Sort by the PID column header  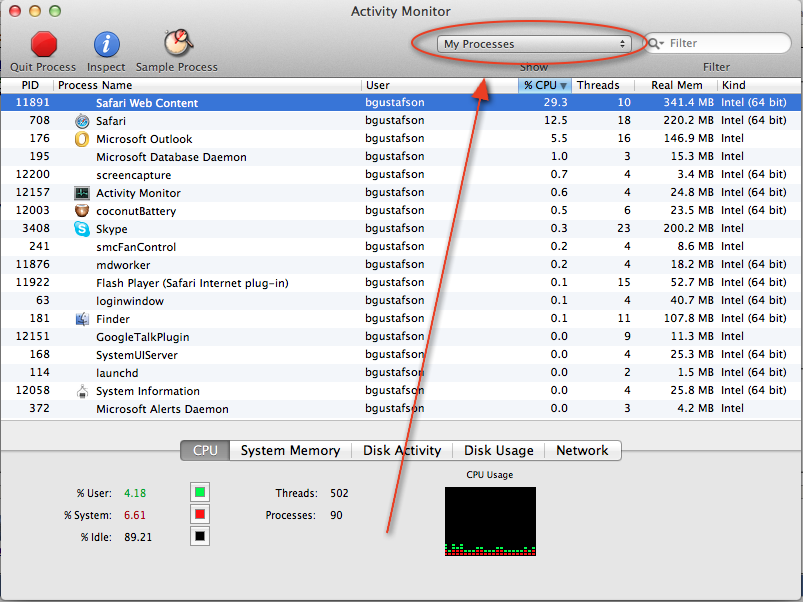pos(30,85)
